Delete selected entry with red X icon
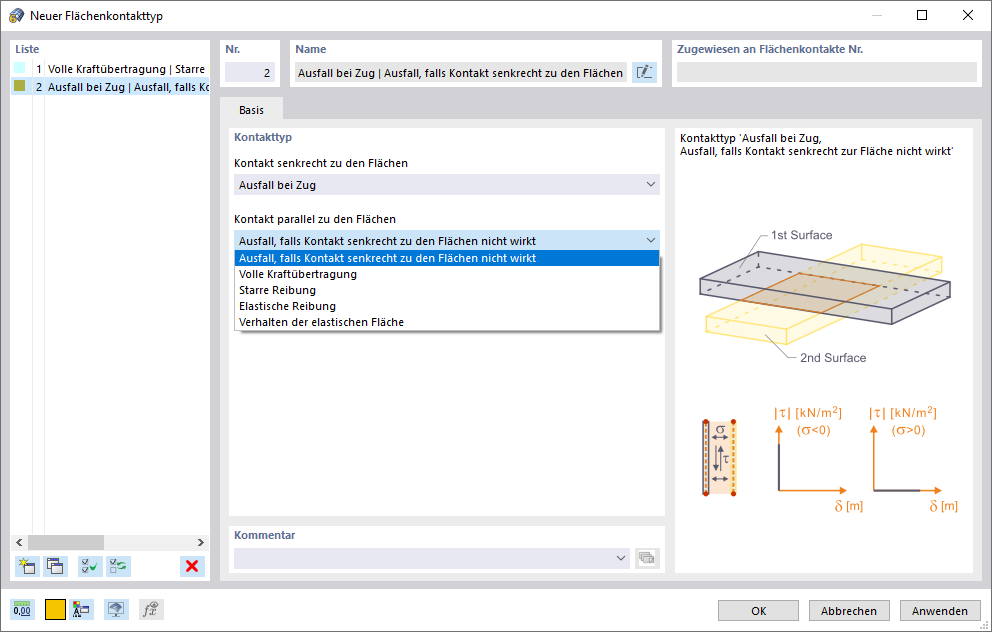The width and height of the screenshot is (992, 632). 192,566
